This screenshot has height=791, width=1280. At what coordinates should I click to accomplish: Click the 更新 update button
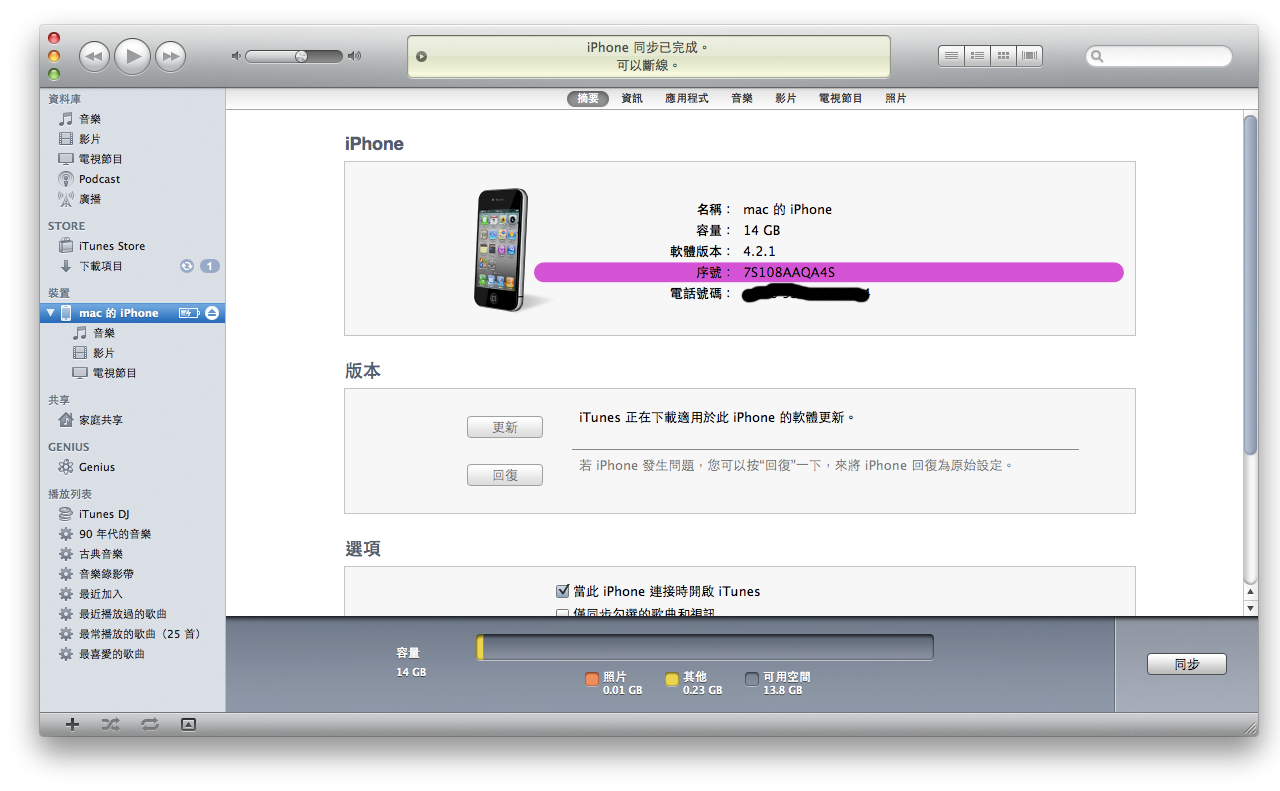point(505,428)
